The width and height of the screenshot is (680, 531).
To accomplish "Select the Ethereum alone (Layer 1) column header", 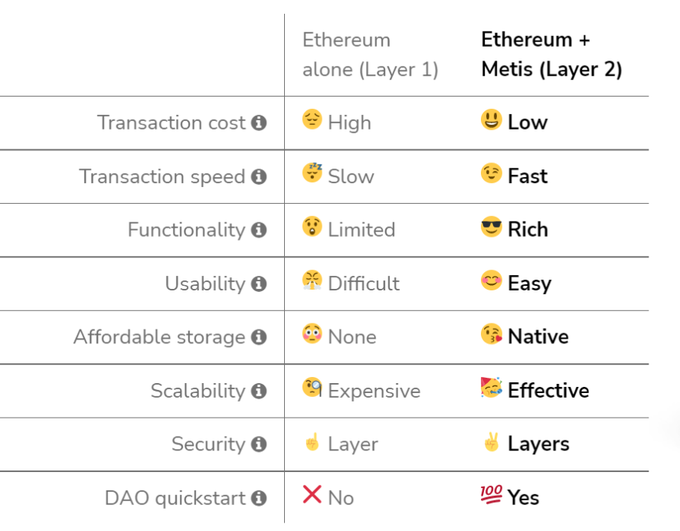I will point(370,55).
